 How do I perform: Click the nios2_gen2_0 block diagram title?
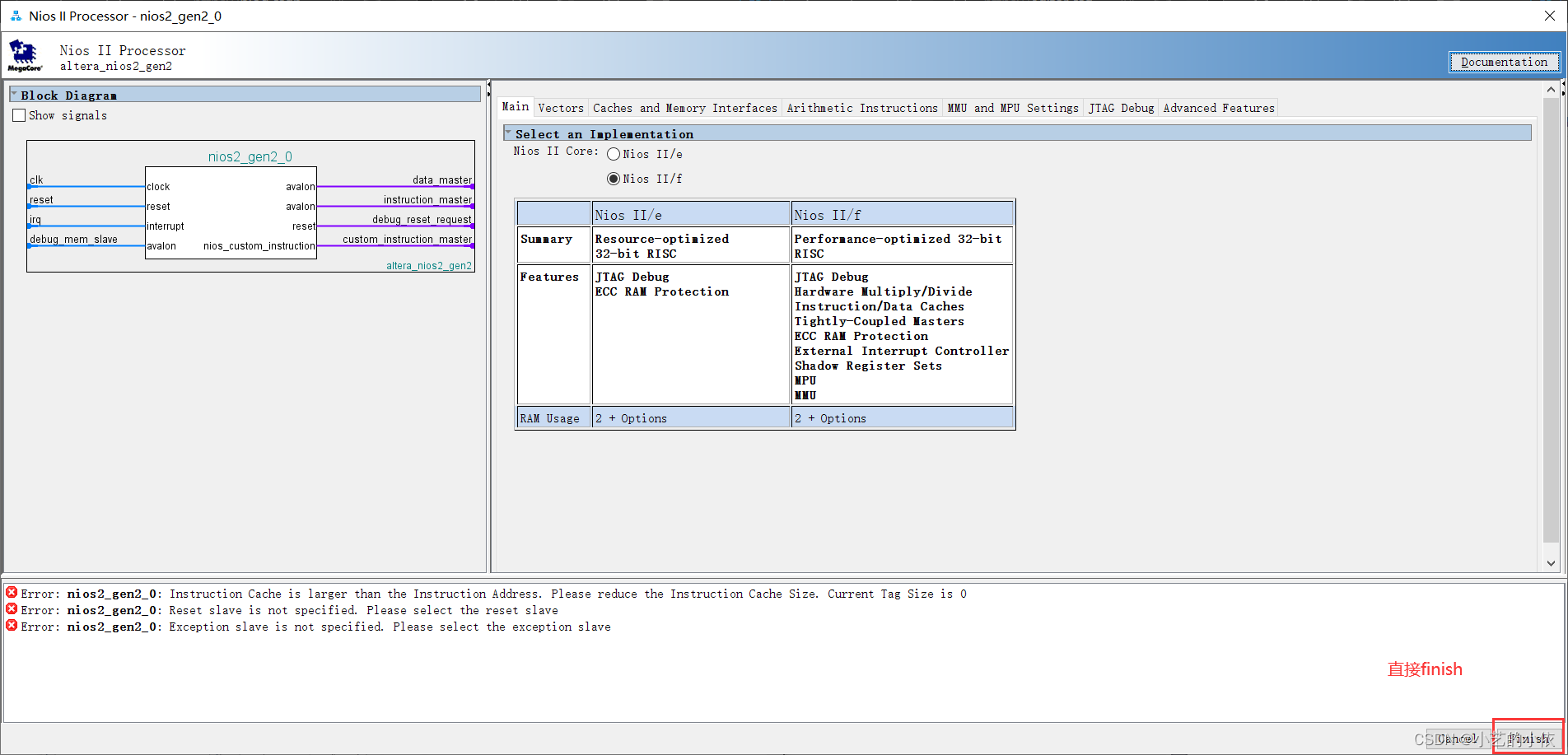click(250, 156)
